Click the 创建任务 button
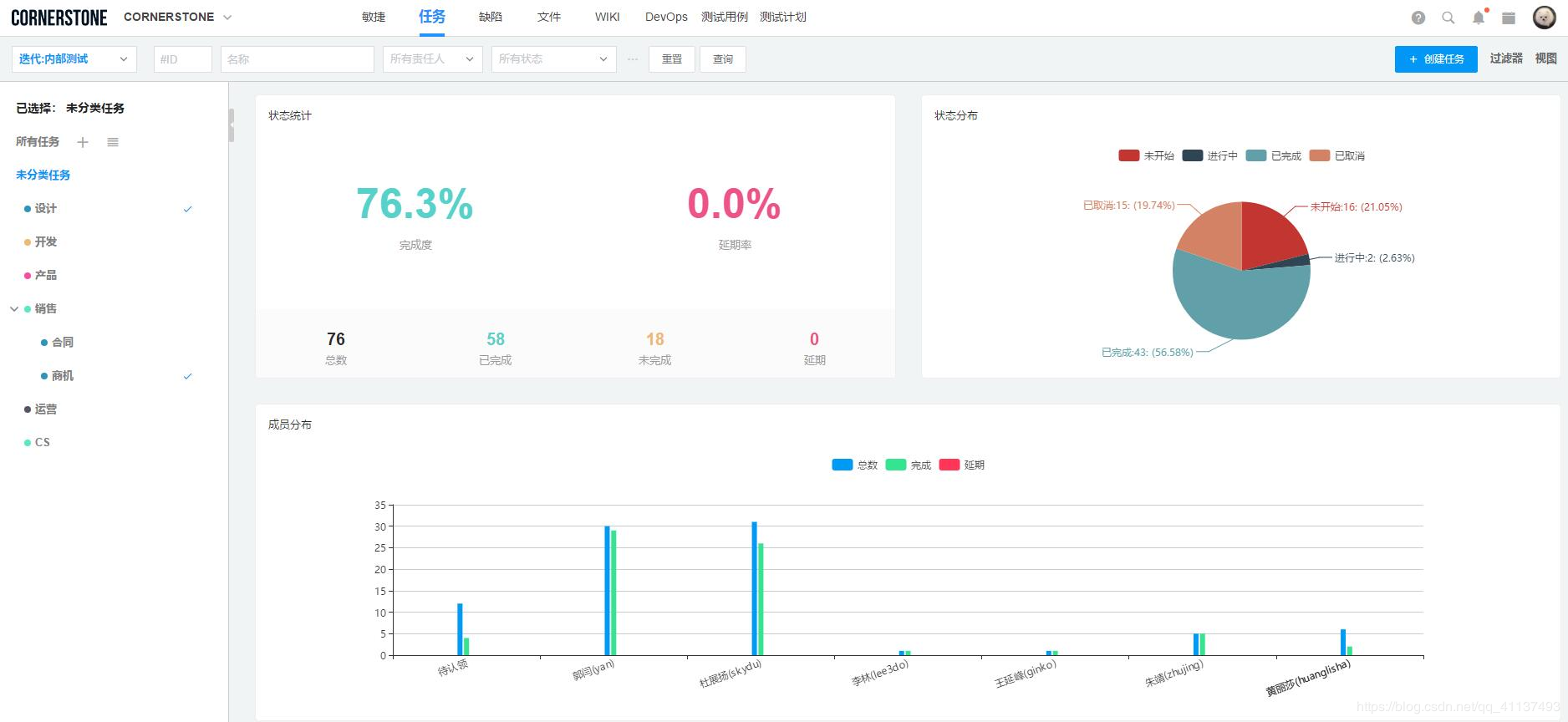 click(1436, 59)
